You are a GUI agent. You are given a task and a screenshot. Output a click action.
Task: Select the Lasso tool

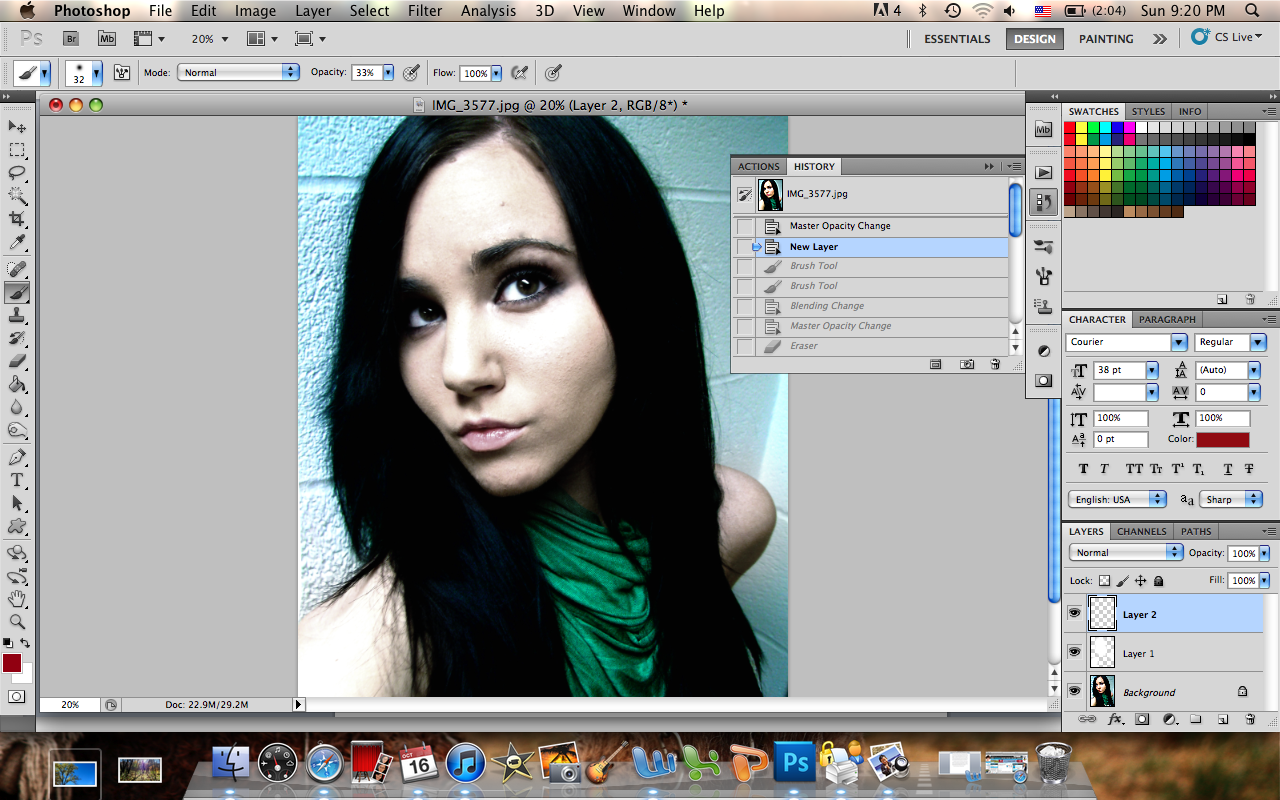(x=17, y=173)
